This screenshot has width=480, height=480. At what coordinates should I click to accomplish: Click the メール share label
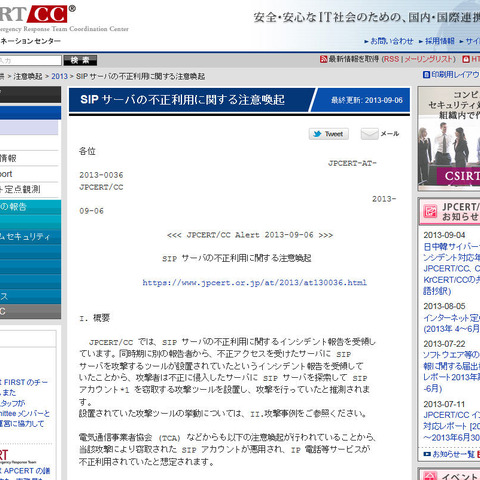click(x=390, y=134)
